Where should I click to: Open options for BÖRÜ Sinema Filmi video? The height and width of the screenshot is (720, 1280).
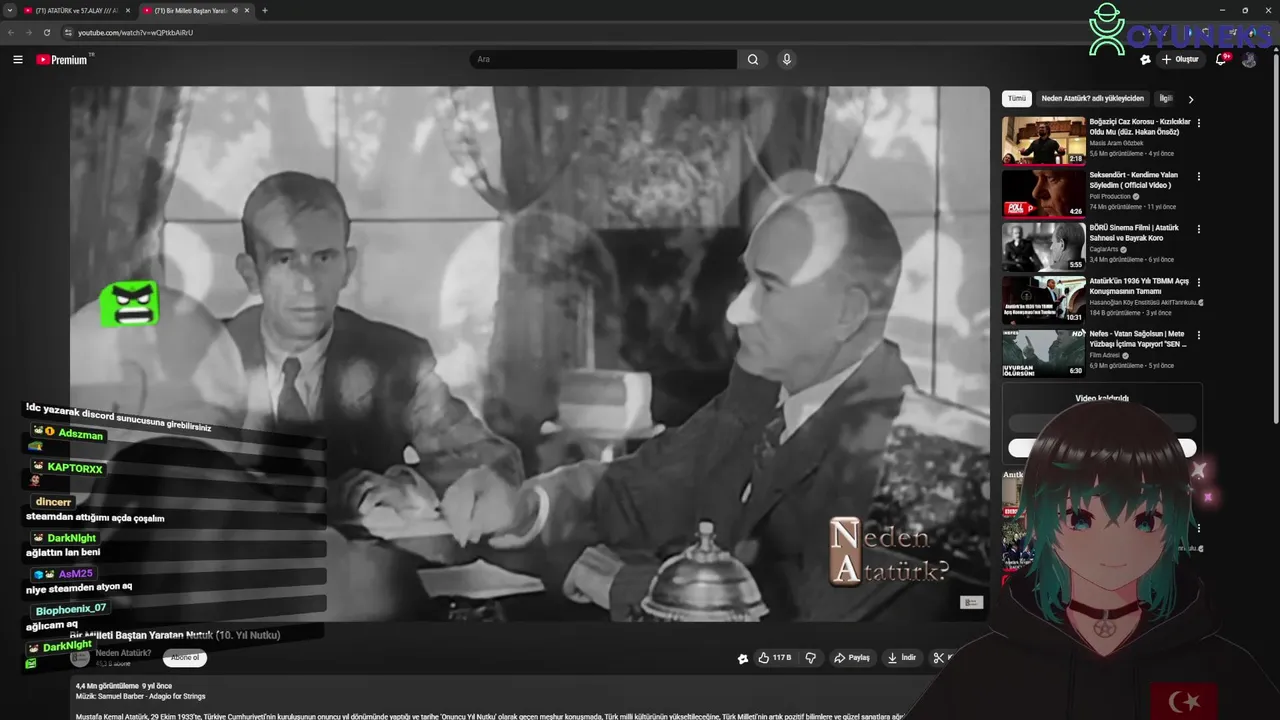(x=1198, y=229)
